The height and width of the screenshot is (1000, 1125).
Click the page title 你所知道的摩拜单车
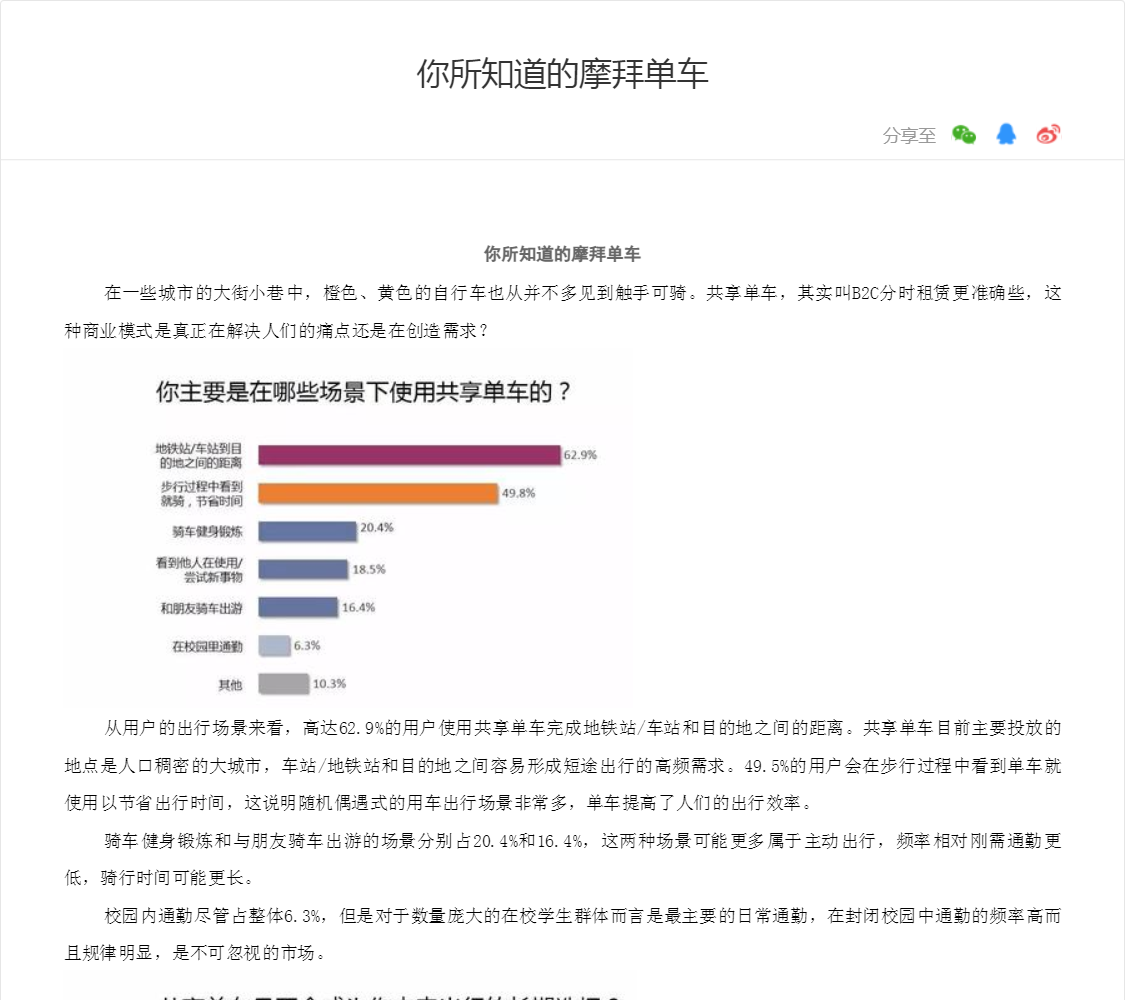pyautogui.click(x=562, y=74)
